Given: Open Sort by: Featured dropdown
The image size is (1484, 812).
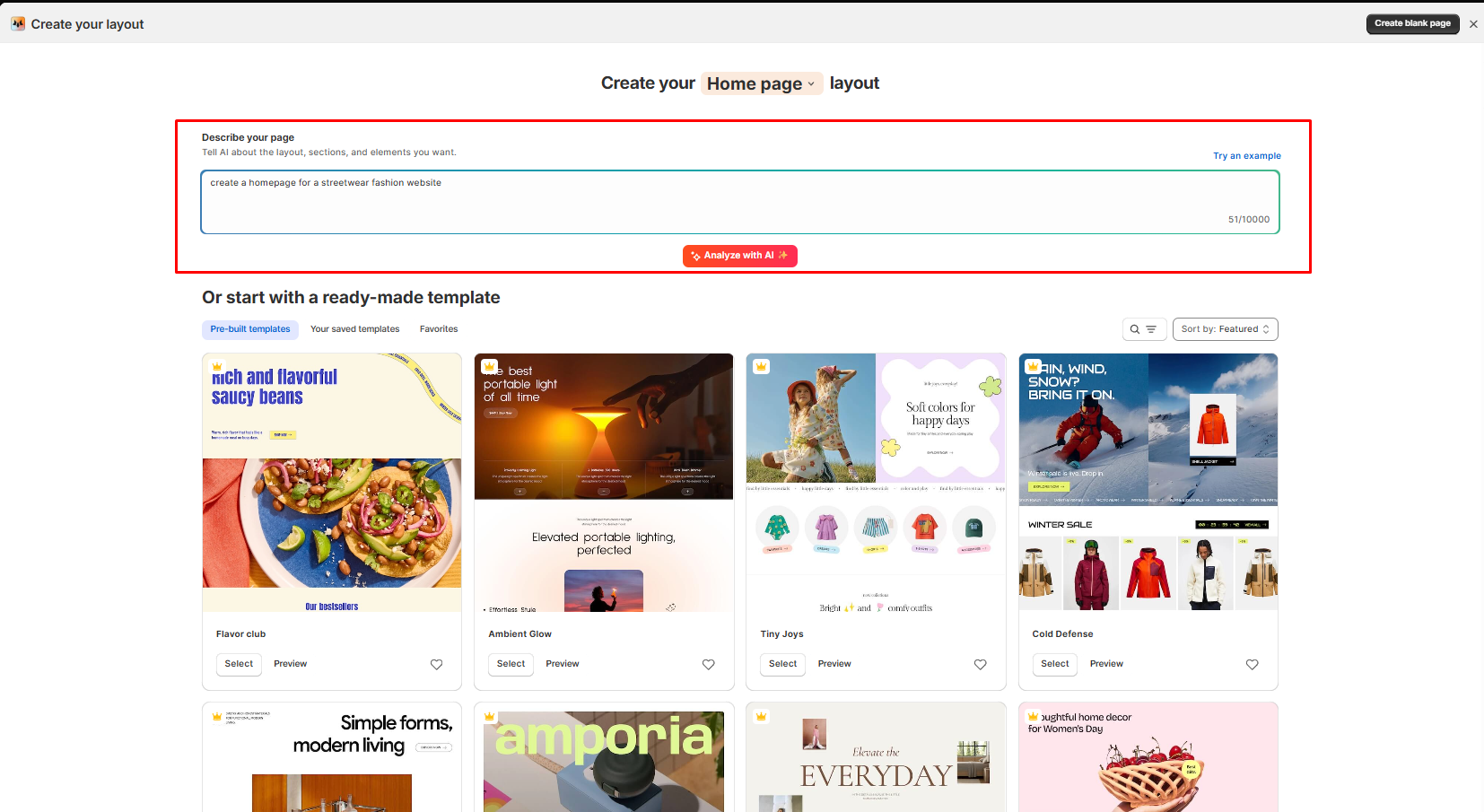Looking at the screenshot, I should (1225, 329).
